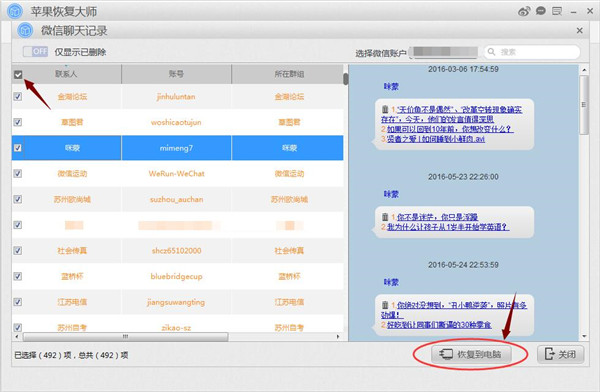600x392 pixels.
Task: Click the 关闭 button
Action: coord(561,354)
